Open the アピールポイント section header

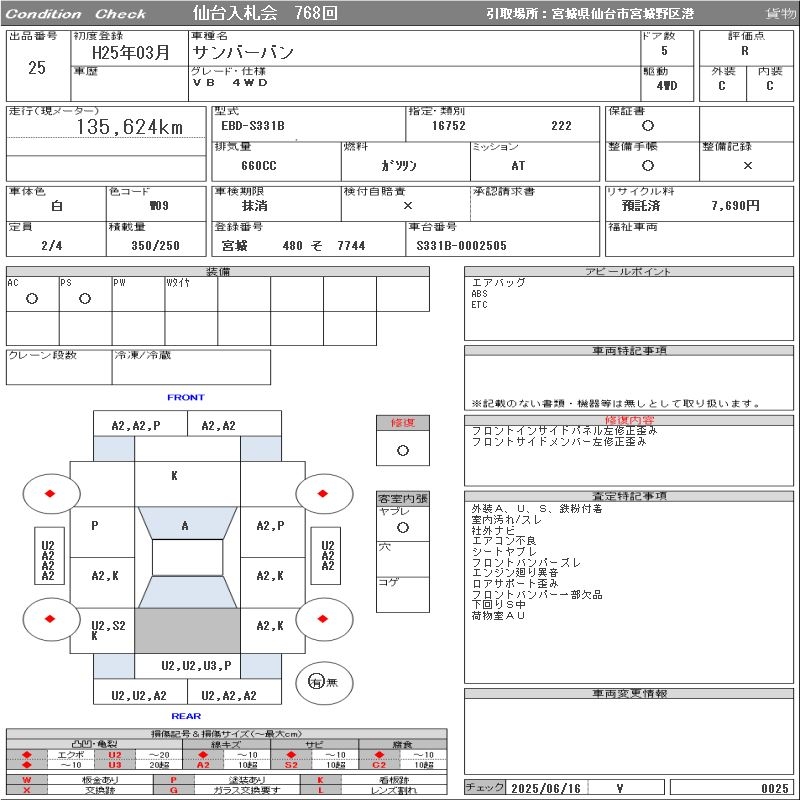click(x=628, y=272)
